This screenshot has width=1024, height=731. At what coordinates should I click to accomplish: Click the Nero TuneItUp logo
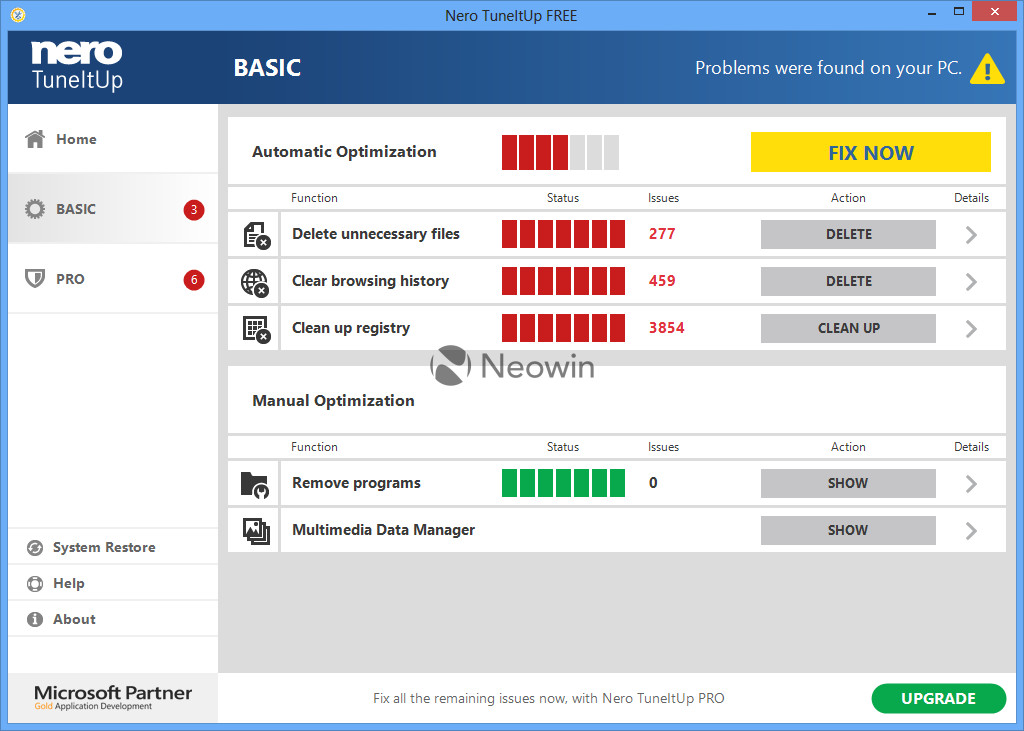[76, 66]
